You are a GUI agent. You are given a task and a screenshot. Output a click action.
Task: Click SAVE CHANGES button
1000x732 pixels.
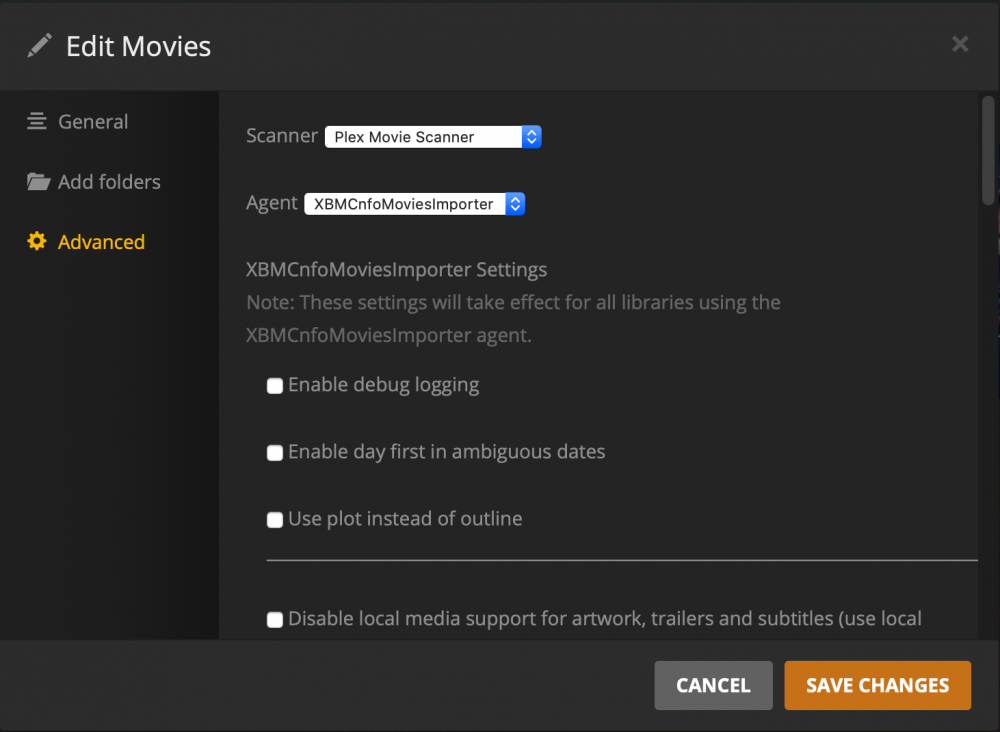pyautogui.click(x=878, y=685)
